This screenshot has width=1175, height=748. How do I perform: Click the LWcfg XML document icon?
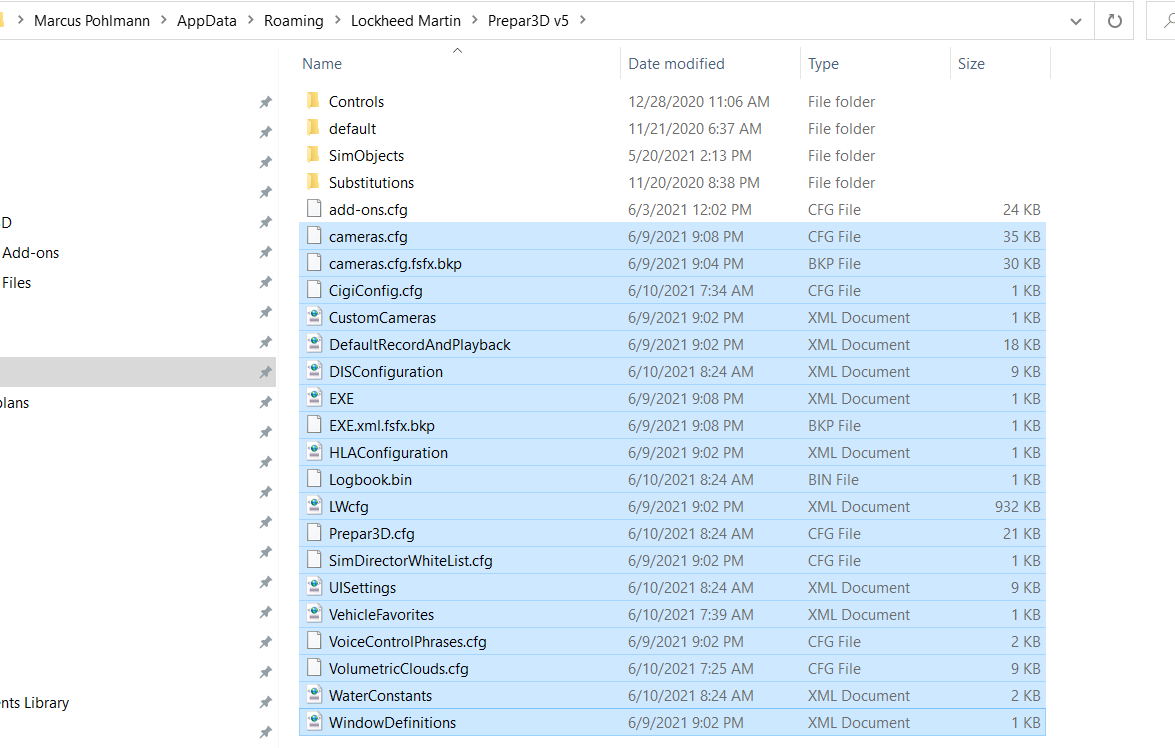(315, 505)
